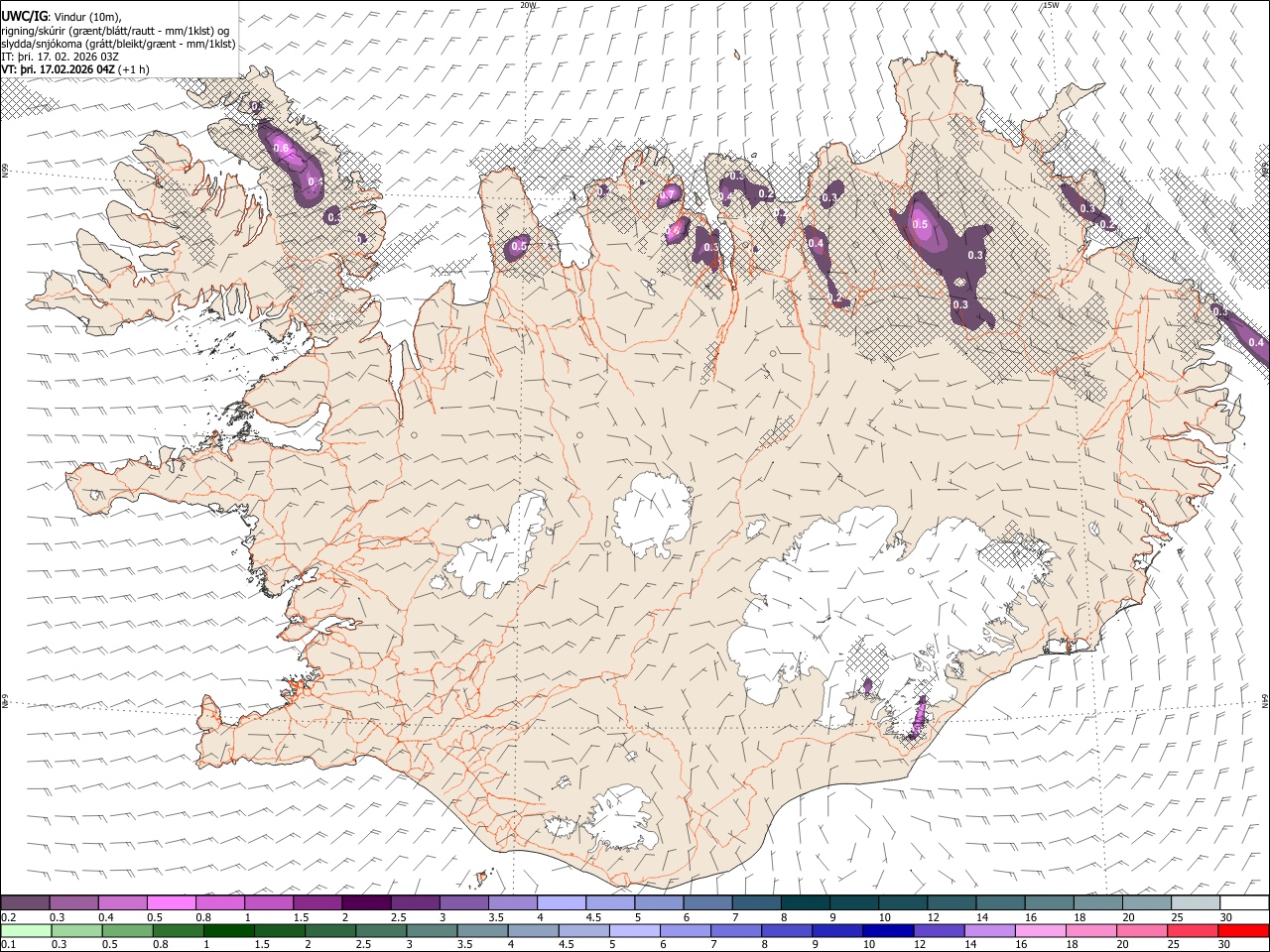Image resolution: width=1270 pixels, height=952 pixels.
Task: Pick the palest green 0.1 swatch in the lower scale
Action: (x=26, y=930)
